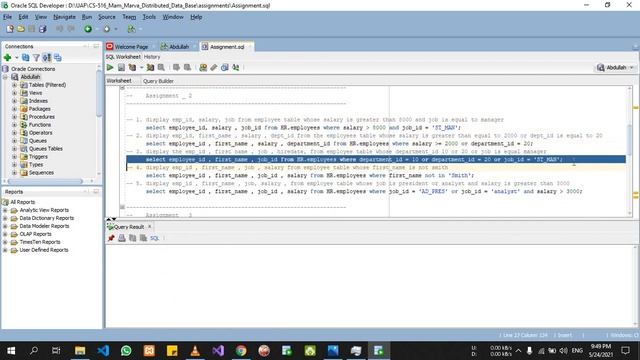
Task: Open the taskbar volume control
Action: point(564,351)
